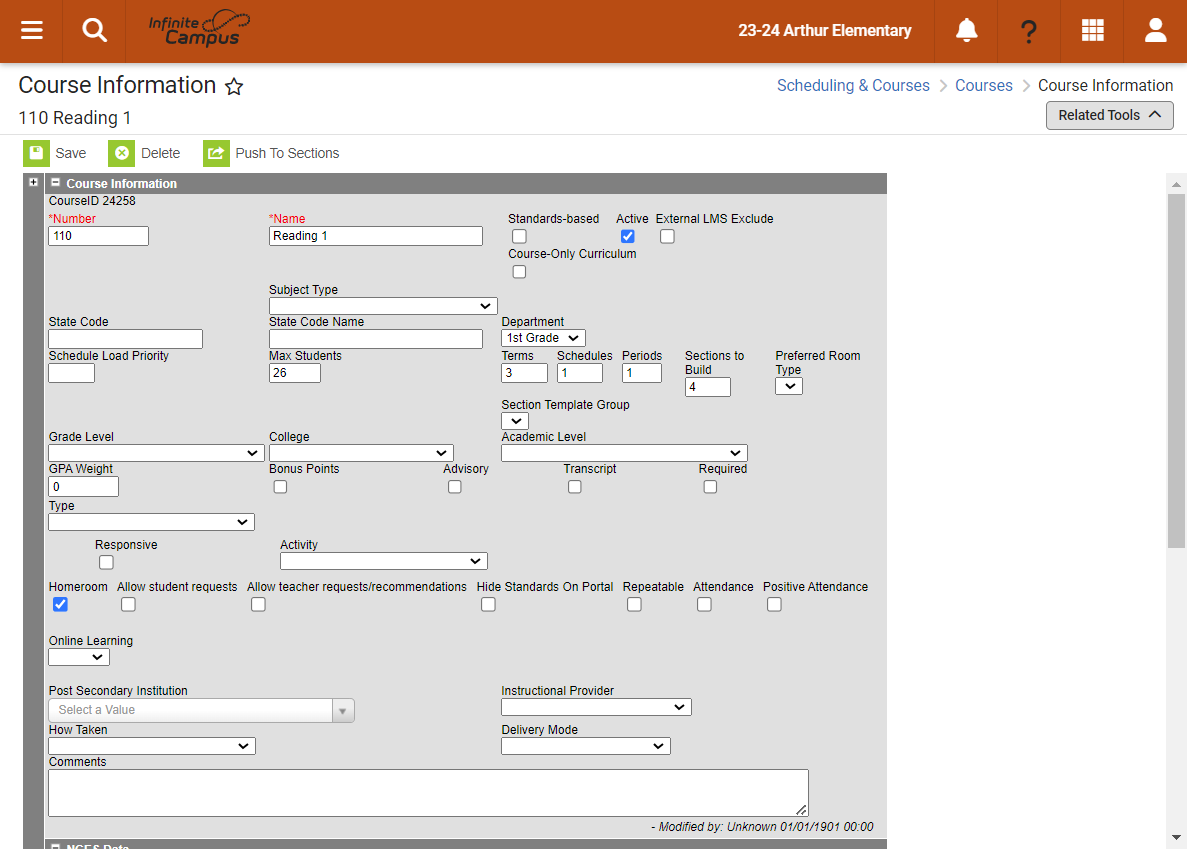This screenshot has width=1187, height=849.
Task: Open the Preferred Room Type dropdown
Action: [x=789, y=386]
